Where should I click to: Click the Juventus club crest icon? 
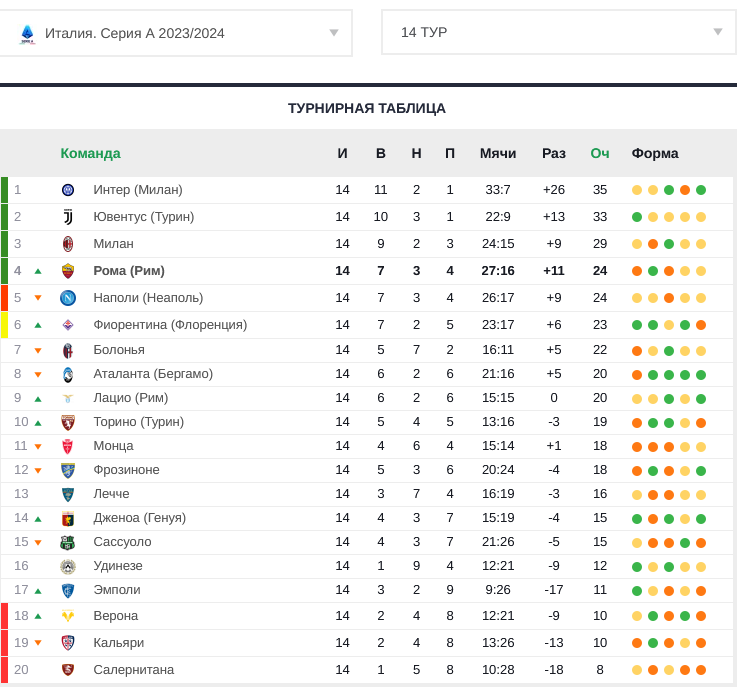68,217
